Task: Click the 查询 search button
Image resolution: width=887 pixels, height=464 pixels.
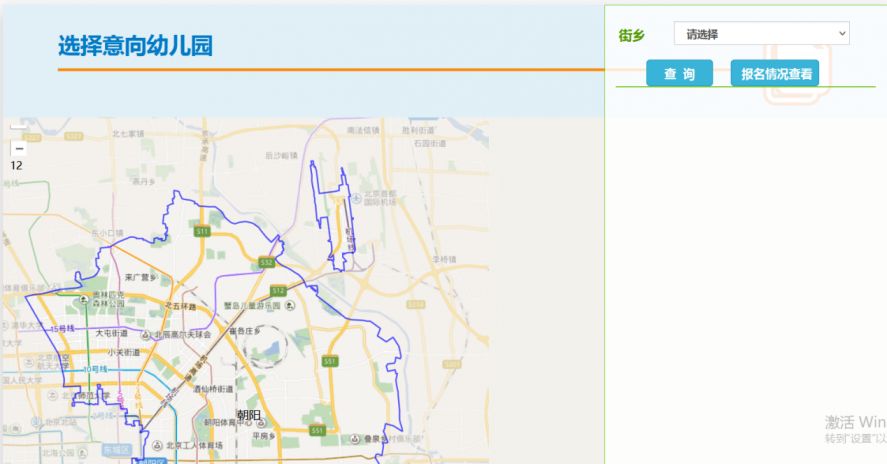Action: 679,74
